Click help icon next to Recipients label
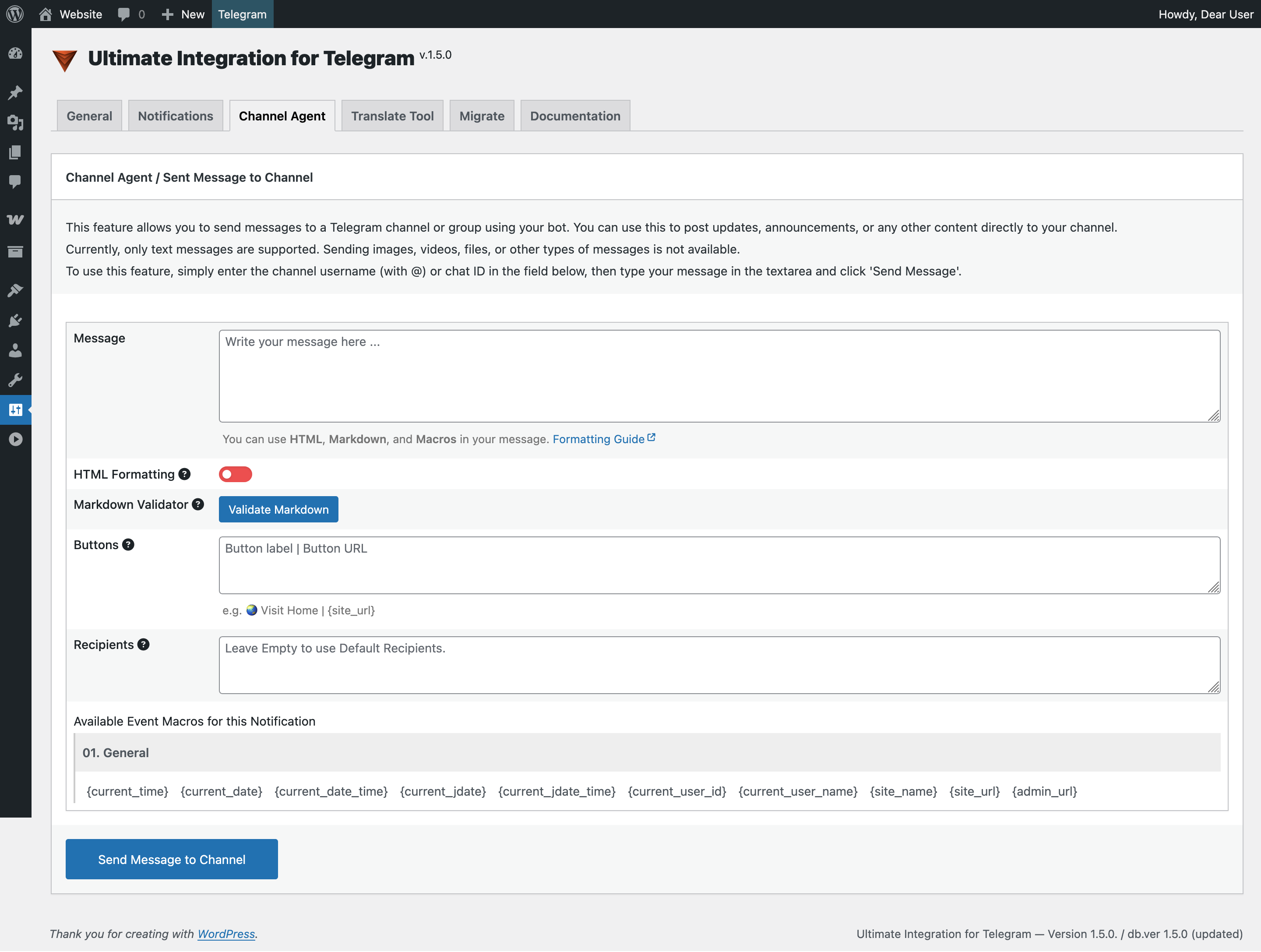 (x=144, y=644)
